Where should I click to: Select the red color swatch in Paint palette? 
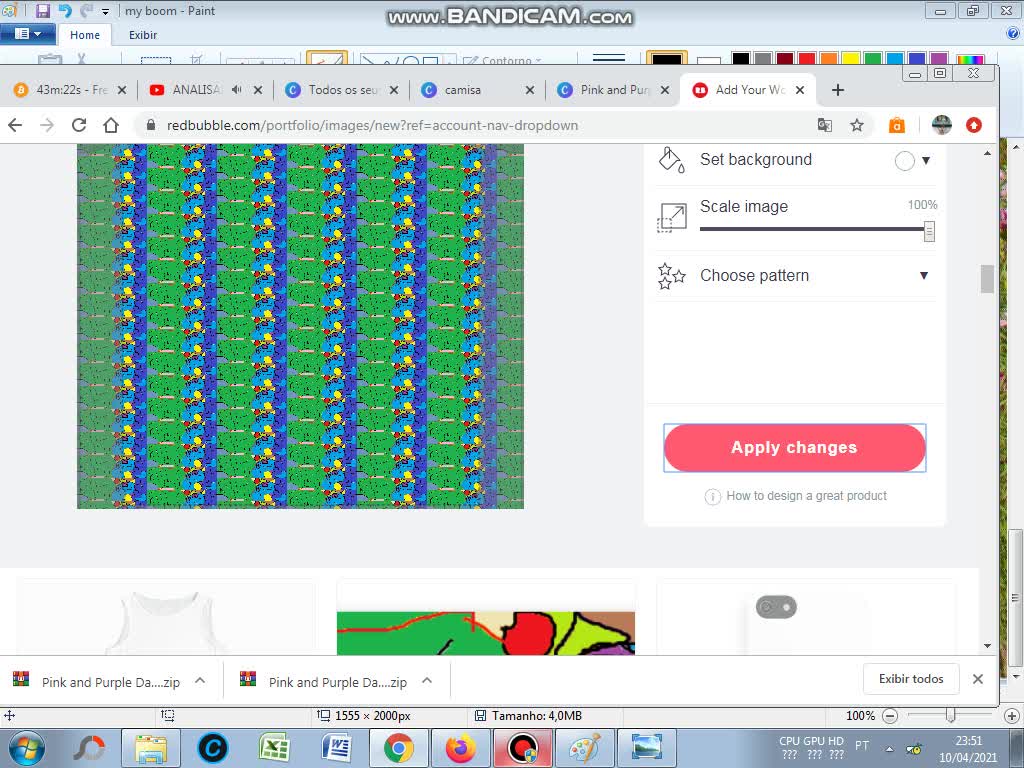807,59
